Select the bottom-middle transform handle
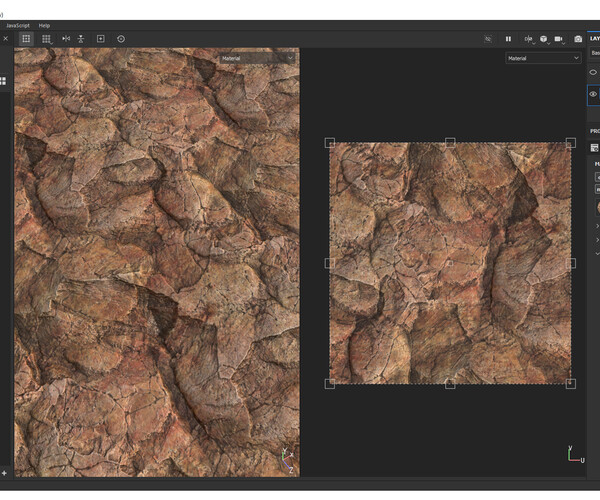 click(450, 384)
